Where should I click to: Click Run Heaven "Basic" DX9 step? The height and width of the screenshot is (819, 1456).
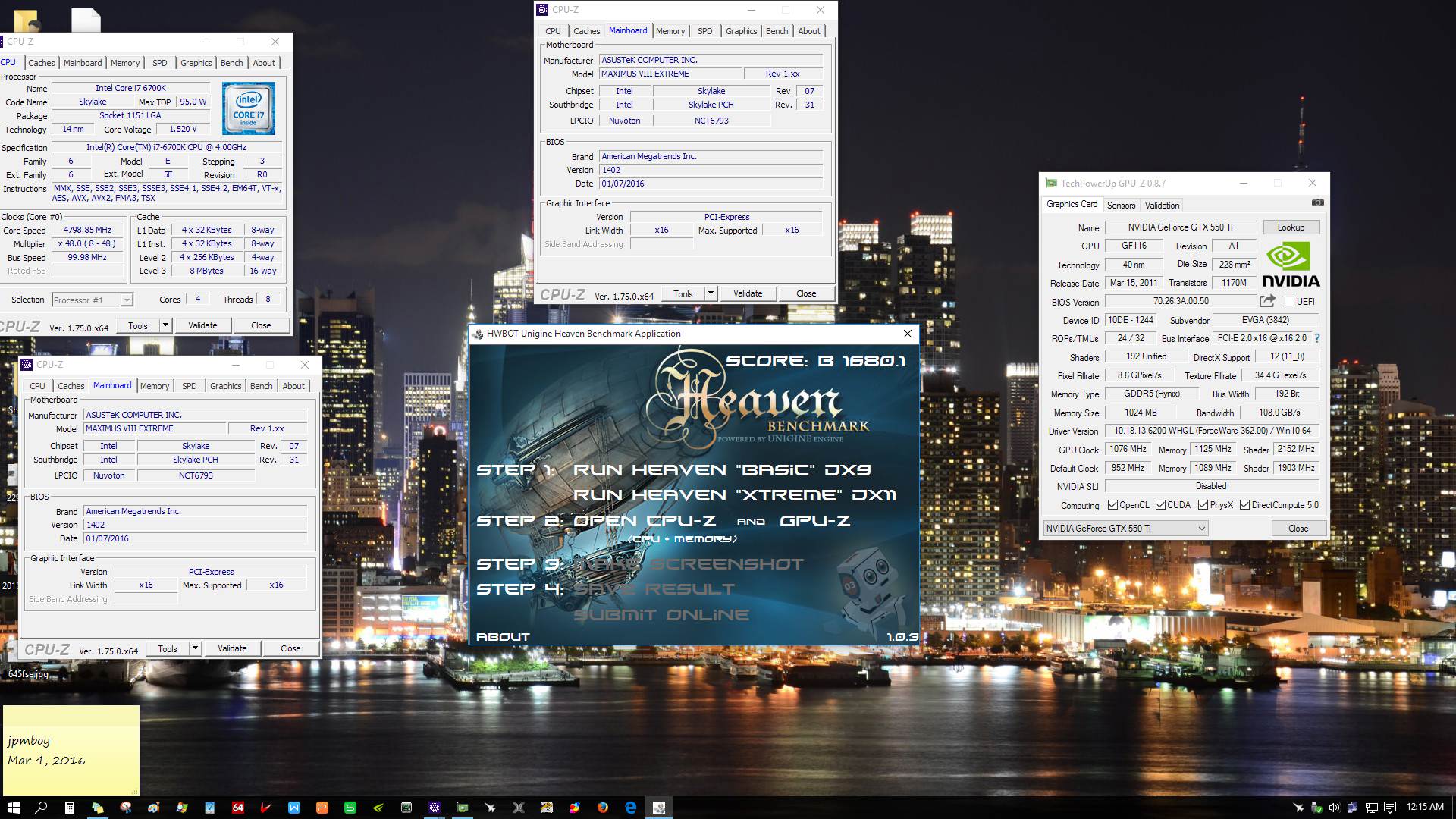(x=721, y=470)
